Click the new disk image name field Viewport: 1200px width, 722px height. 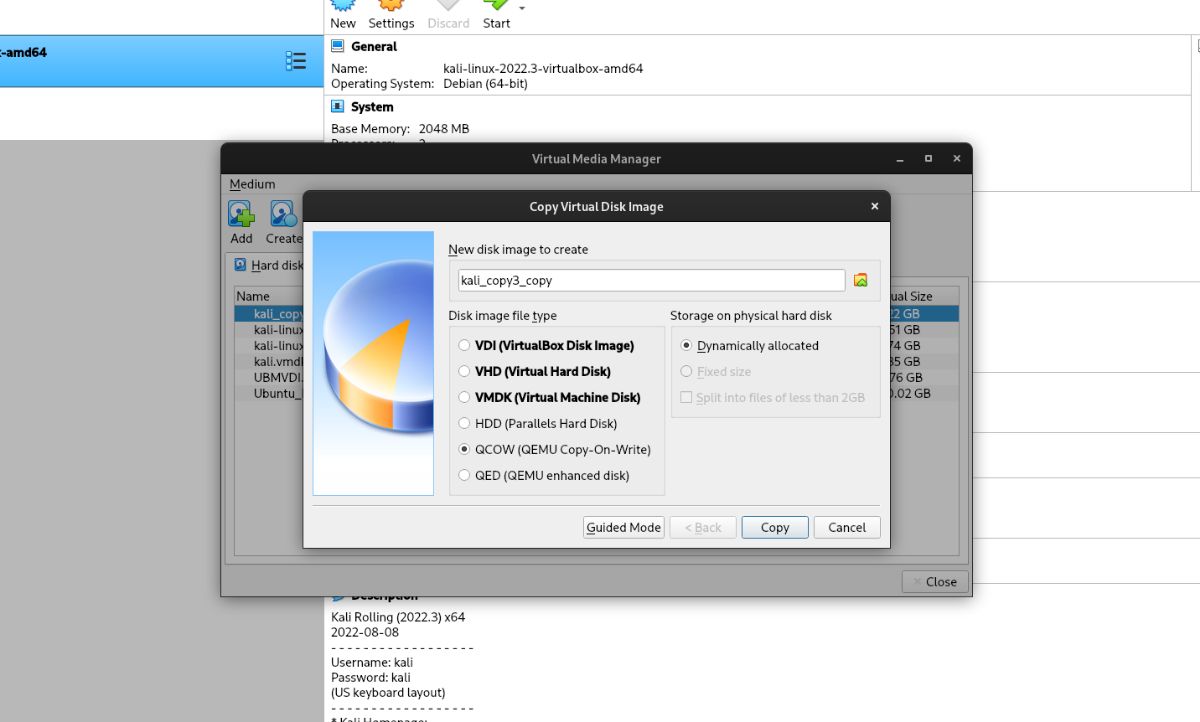650,280
